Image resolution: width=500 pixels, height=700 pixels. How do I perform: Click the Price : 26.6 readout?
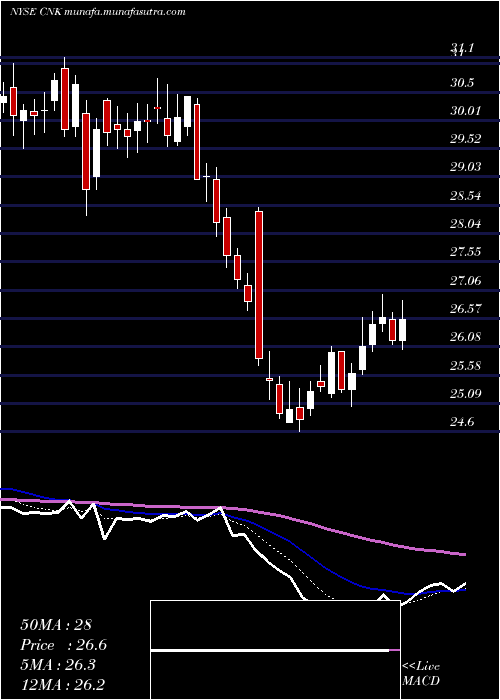tap(63, 645)
